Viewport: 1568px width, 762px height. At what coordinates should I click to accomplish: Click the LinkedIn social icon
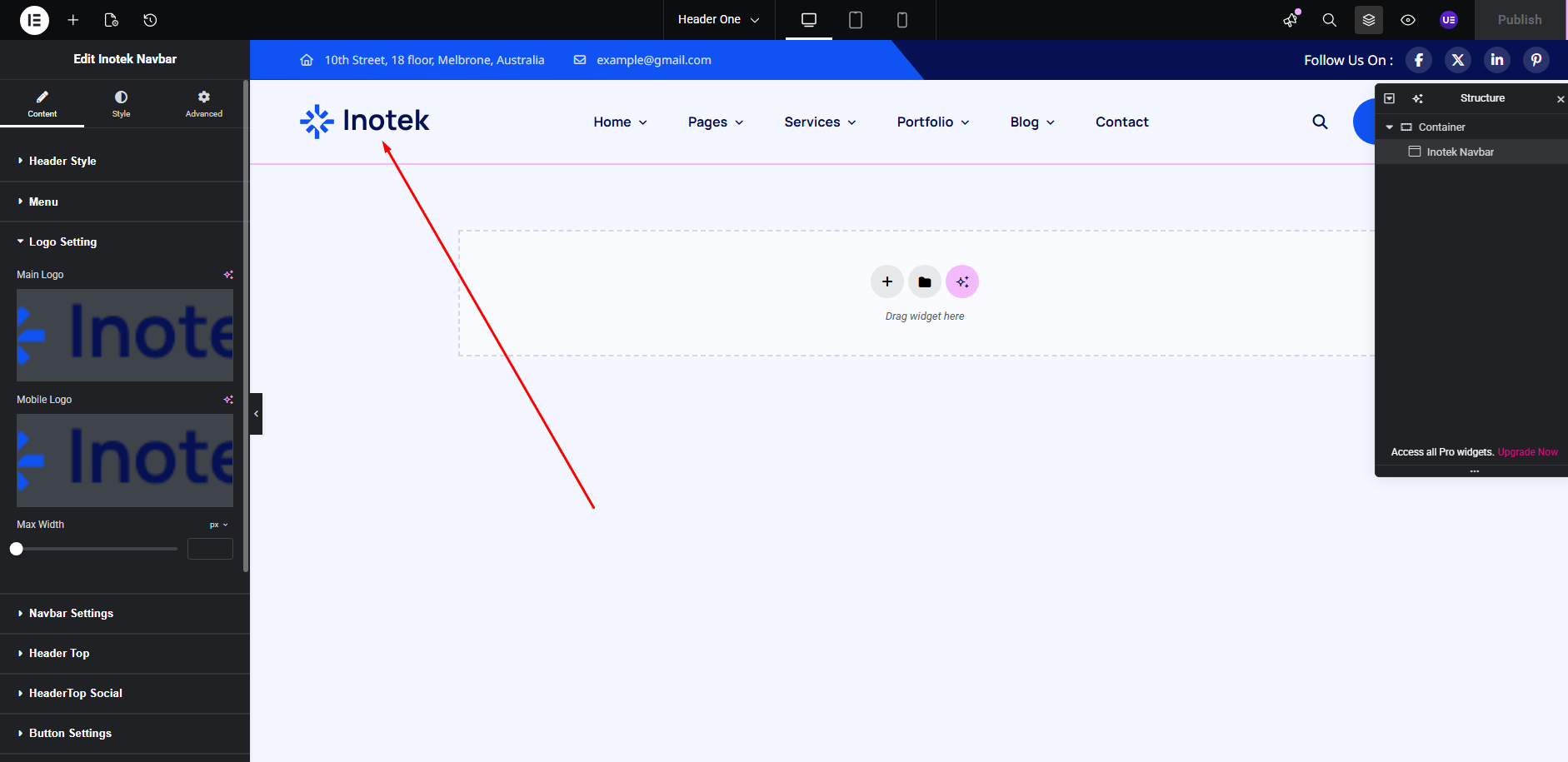[x=1497, y=60]
